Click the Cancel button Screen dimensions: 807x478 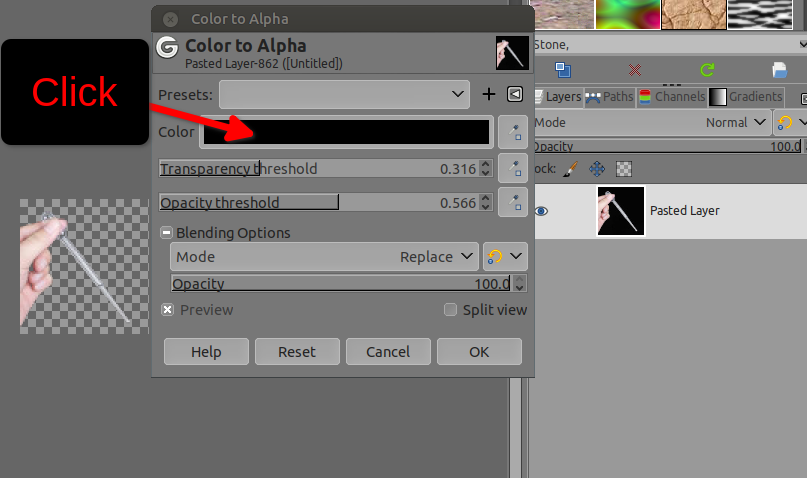point(388,351)
